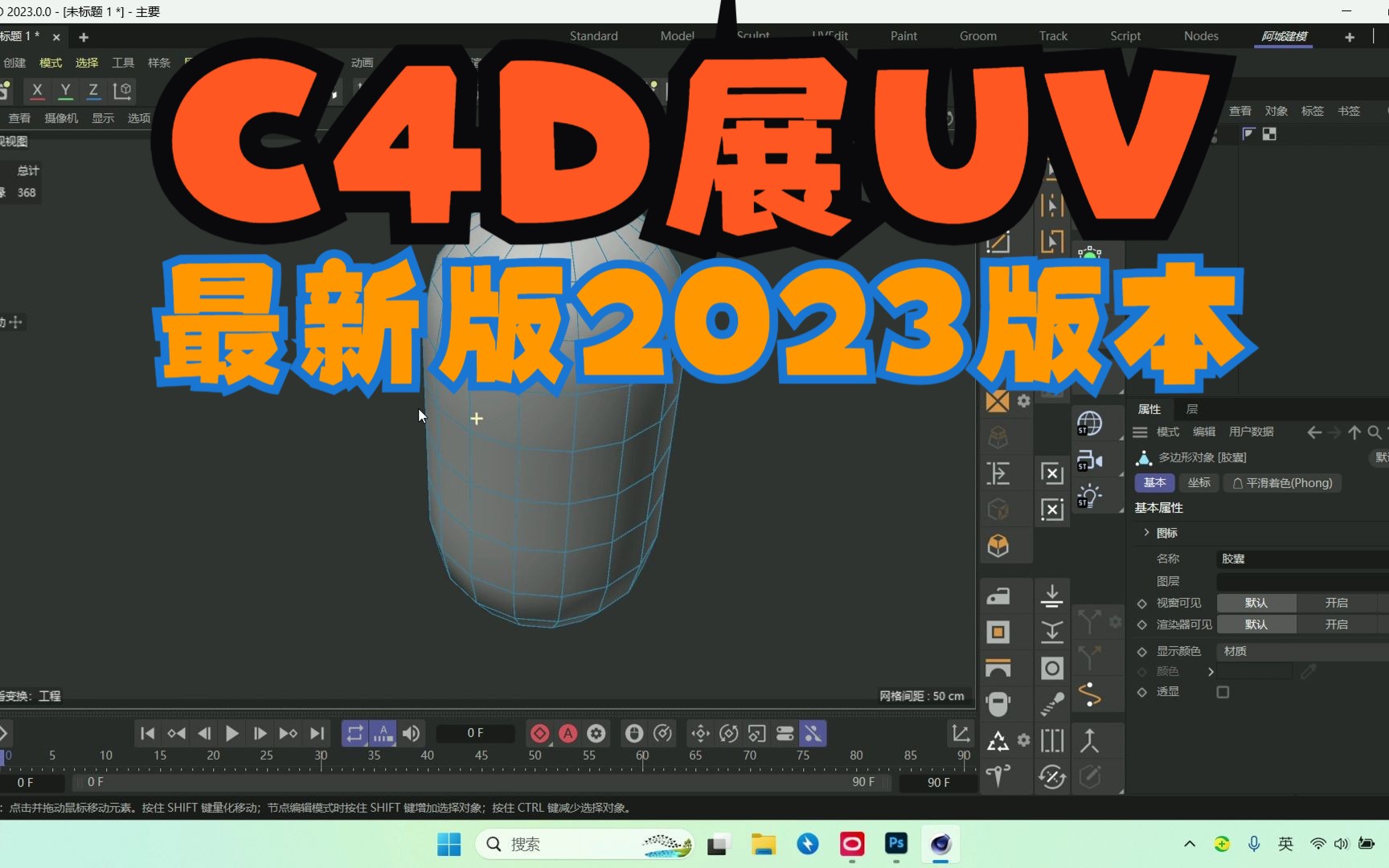Screen dimensions: 1389x868
Task: Click the orange crossed-box icon
Action: (998, 401)
